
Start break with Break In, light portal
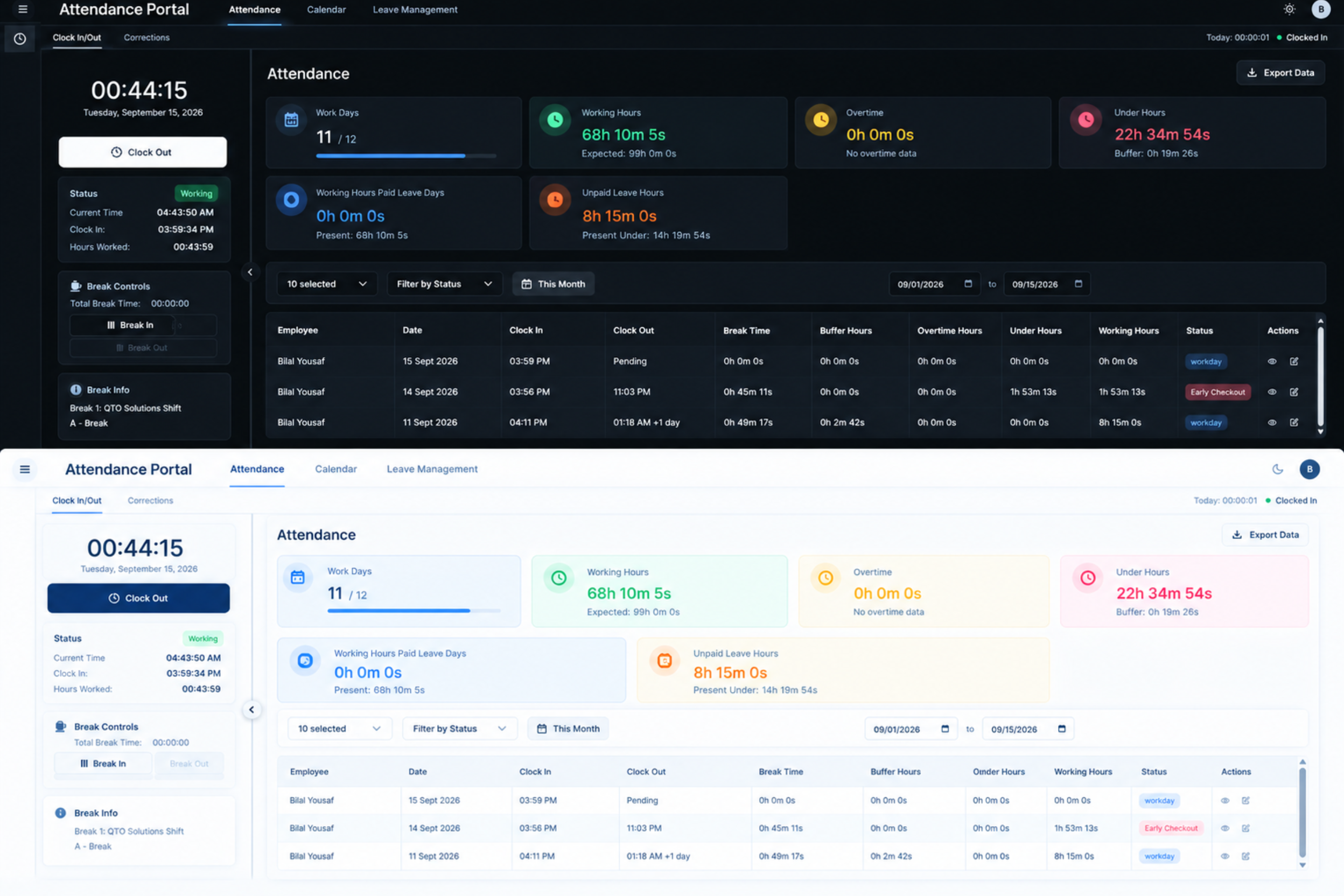click(103, 764)
